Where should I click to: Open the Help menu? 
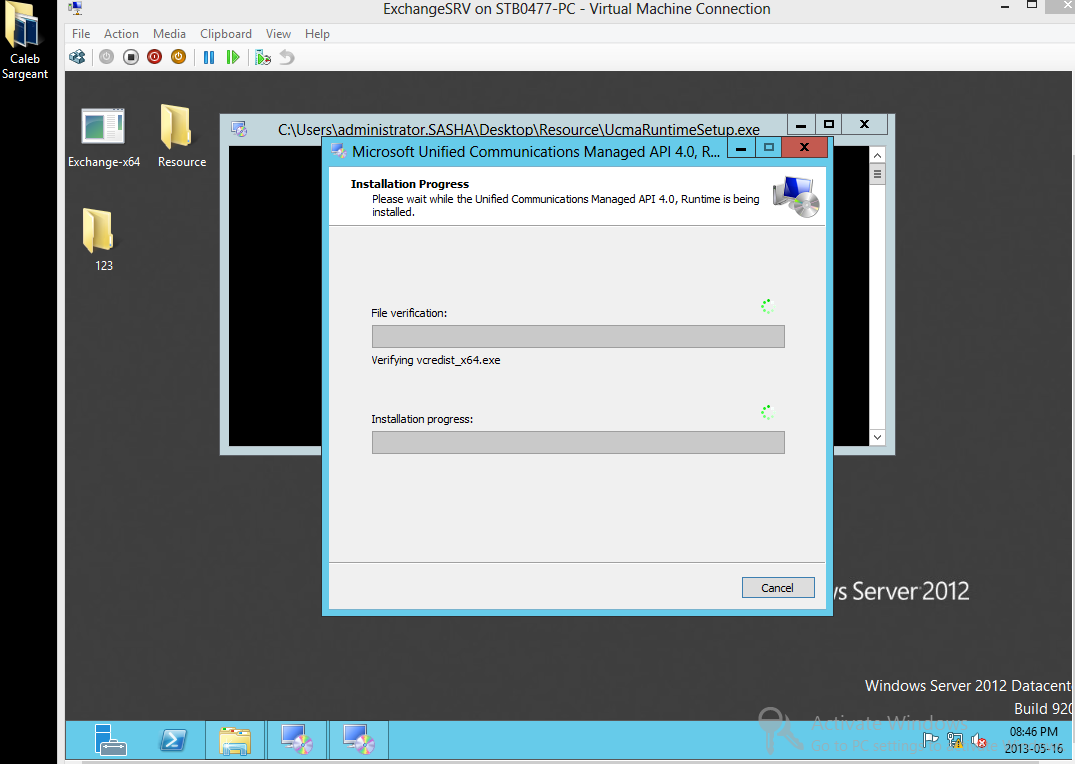pos(317,34)
